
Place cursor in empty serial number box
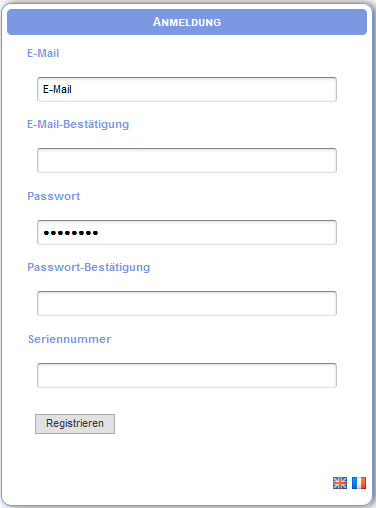[187, 375]
